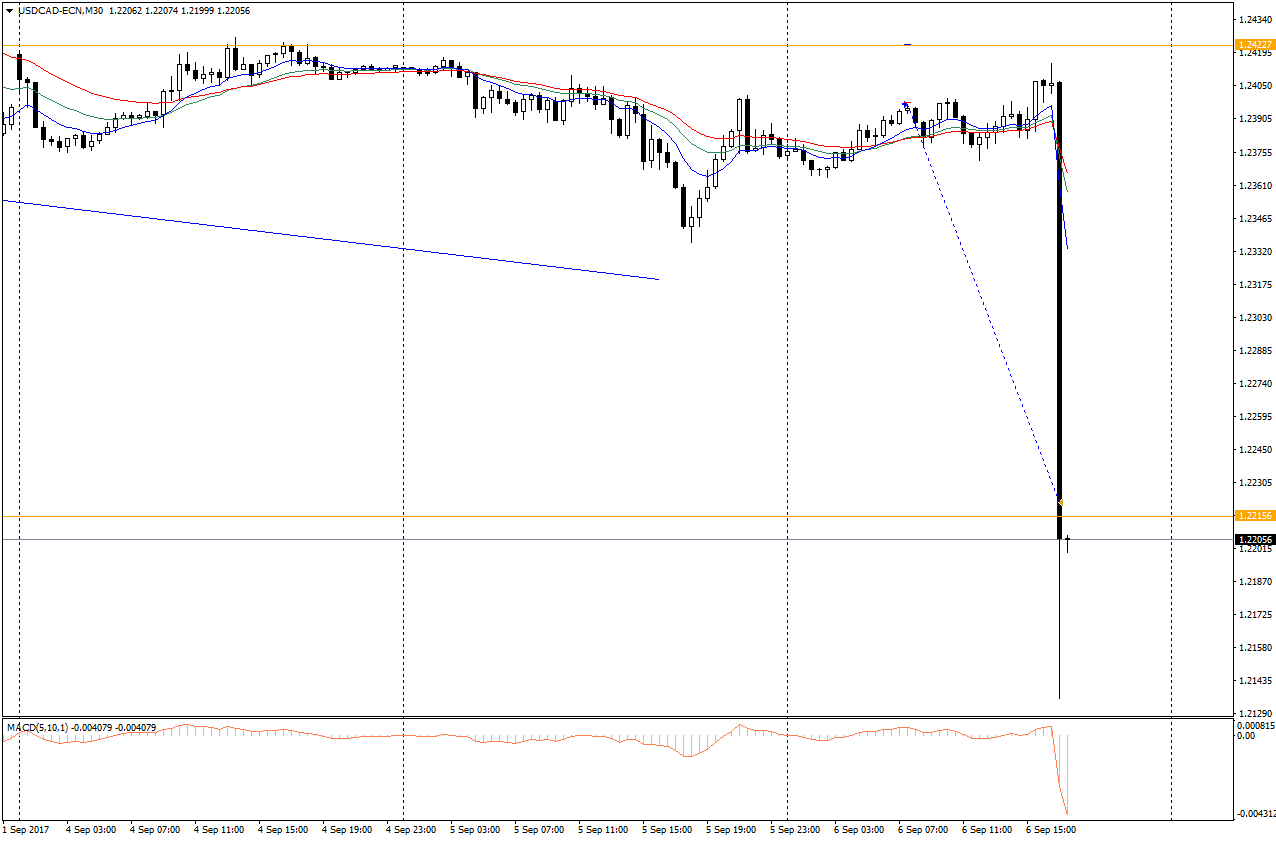Click the 1.22305 price axis label

click(1255, 482)
